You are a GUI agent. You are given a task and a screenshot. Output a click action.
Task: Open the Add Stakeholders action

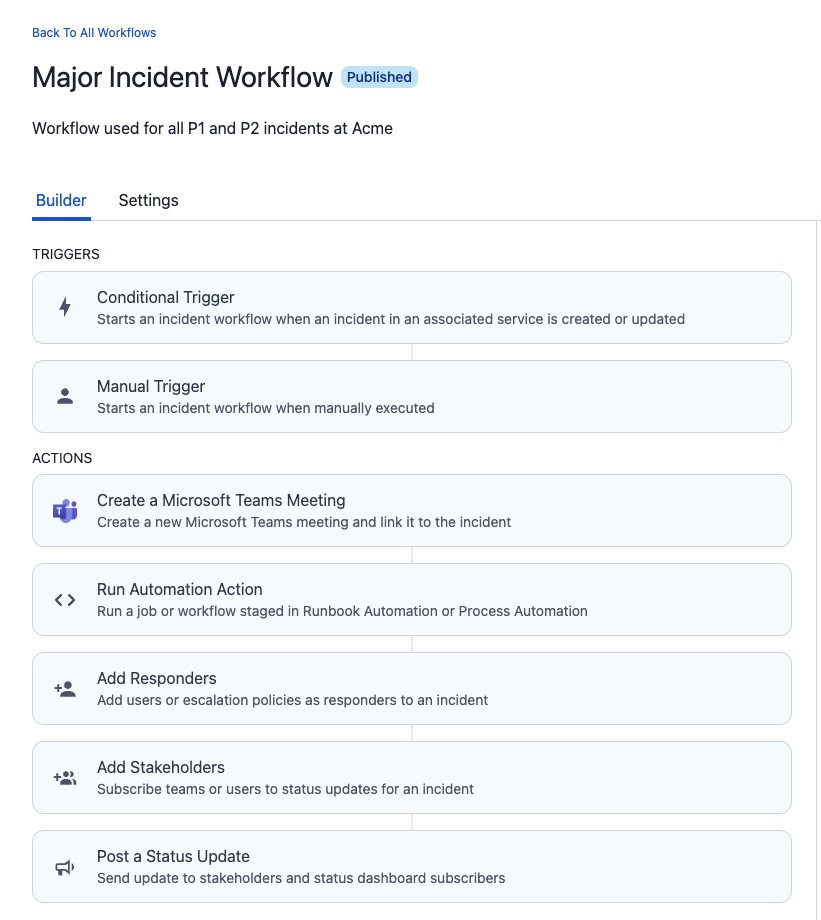(x=410, y=777)
